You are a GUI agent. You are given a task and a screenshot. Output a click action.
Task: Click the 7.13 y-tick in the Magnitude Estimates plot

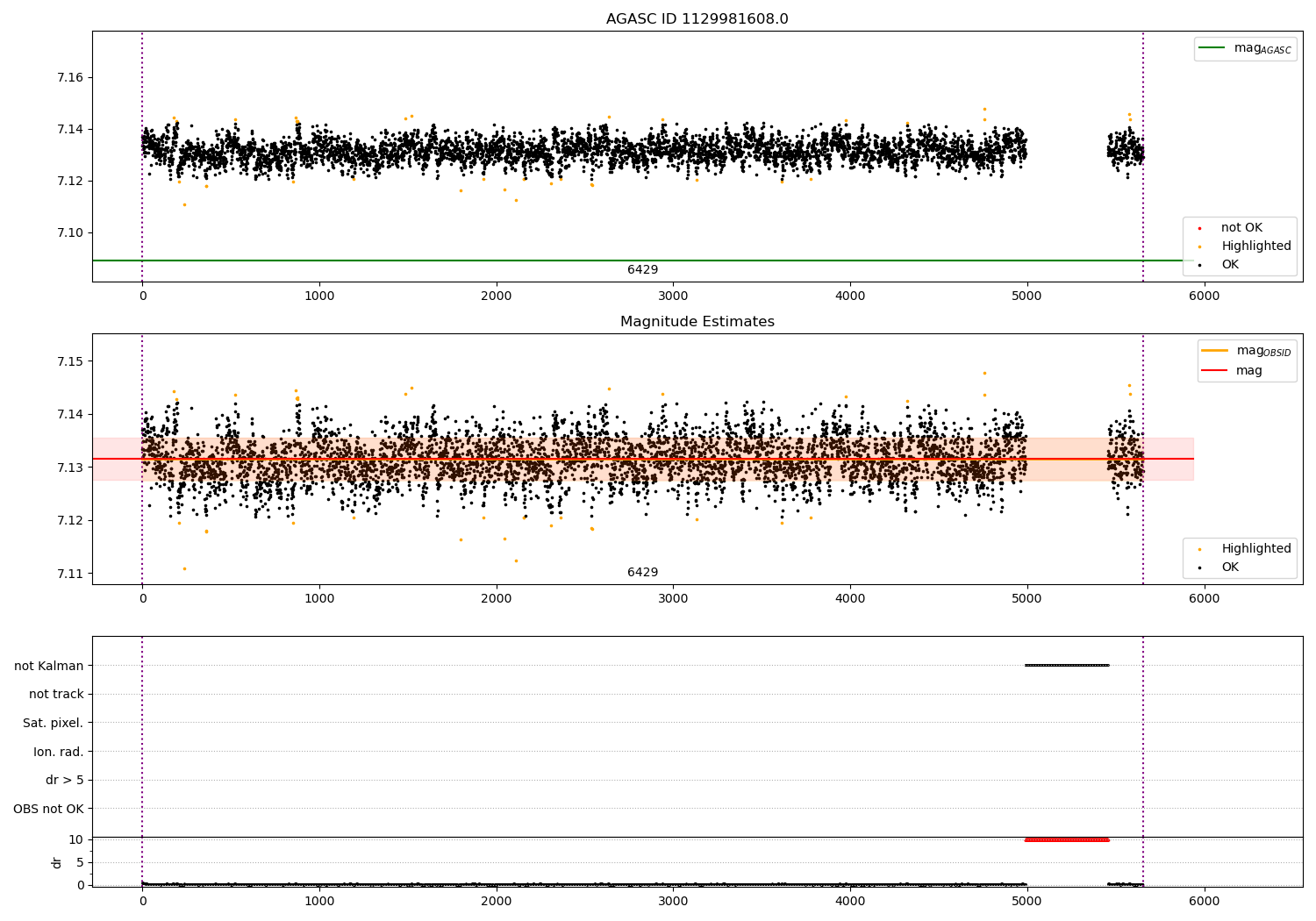70,468
